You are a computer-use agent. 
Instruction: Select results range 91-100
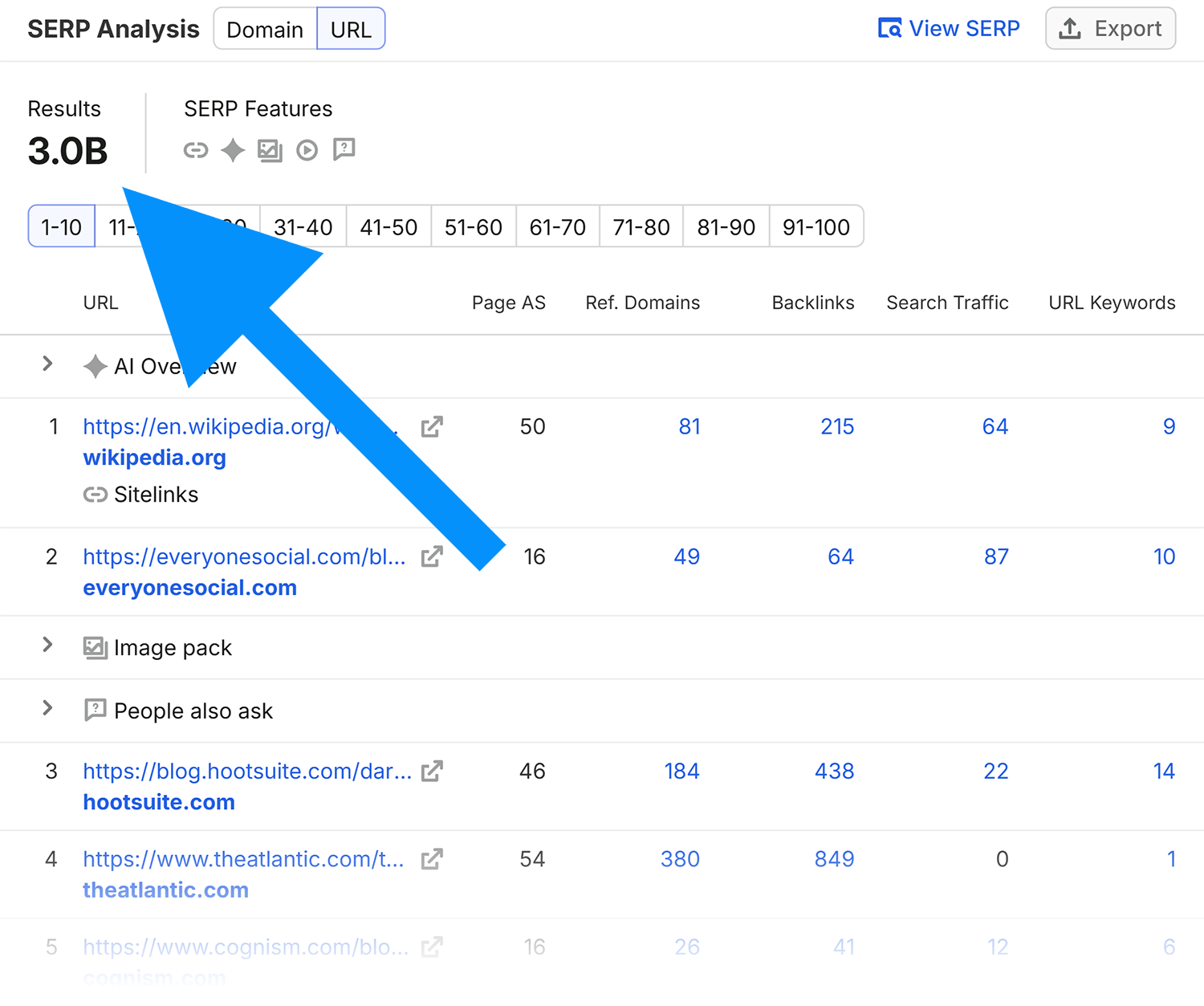[x=816, y=226]
